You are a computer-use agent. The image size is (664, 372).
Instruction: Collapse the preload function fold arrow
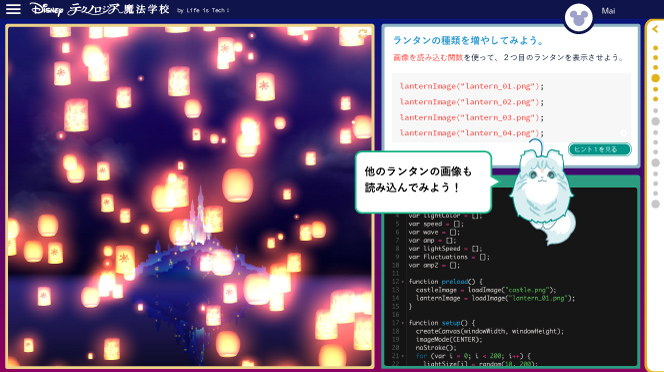tap(403, 282)
